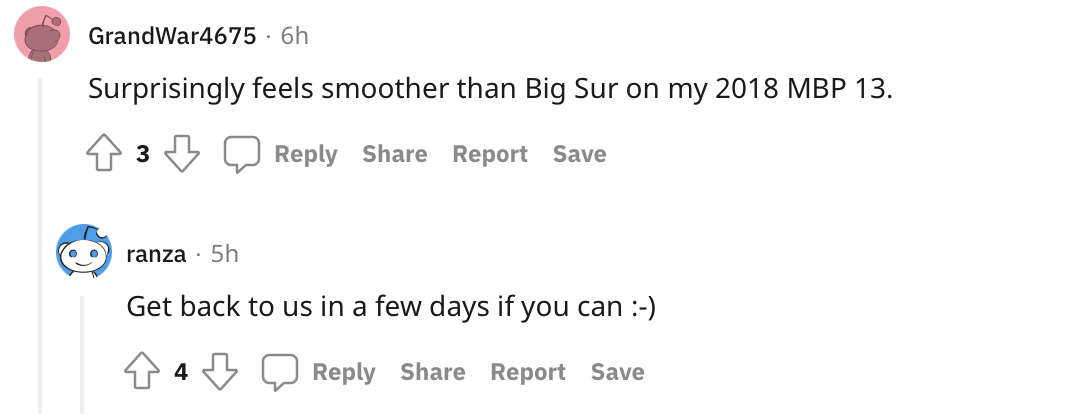Reply to GrandWar4675's comment

point(281,154)
